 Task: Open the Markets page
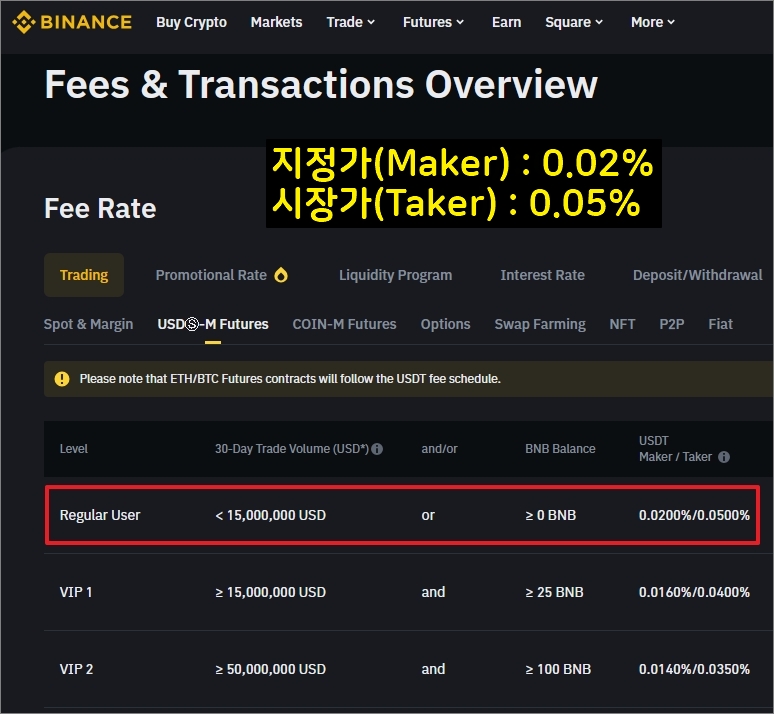tap(276, 22)
